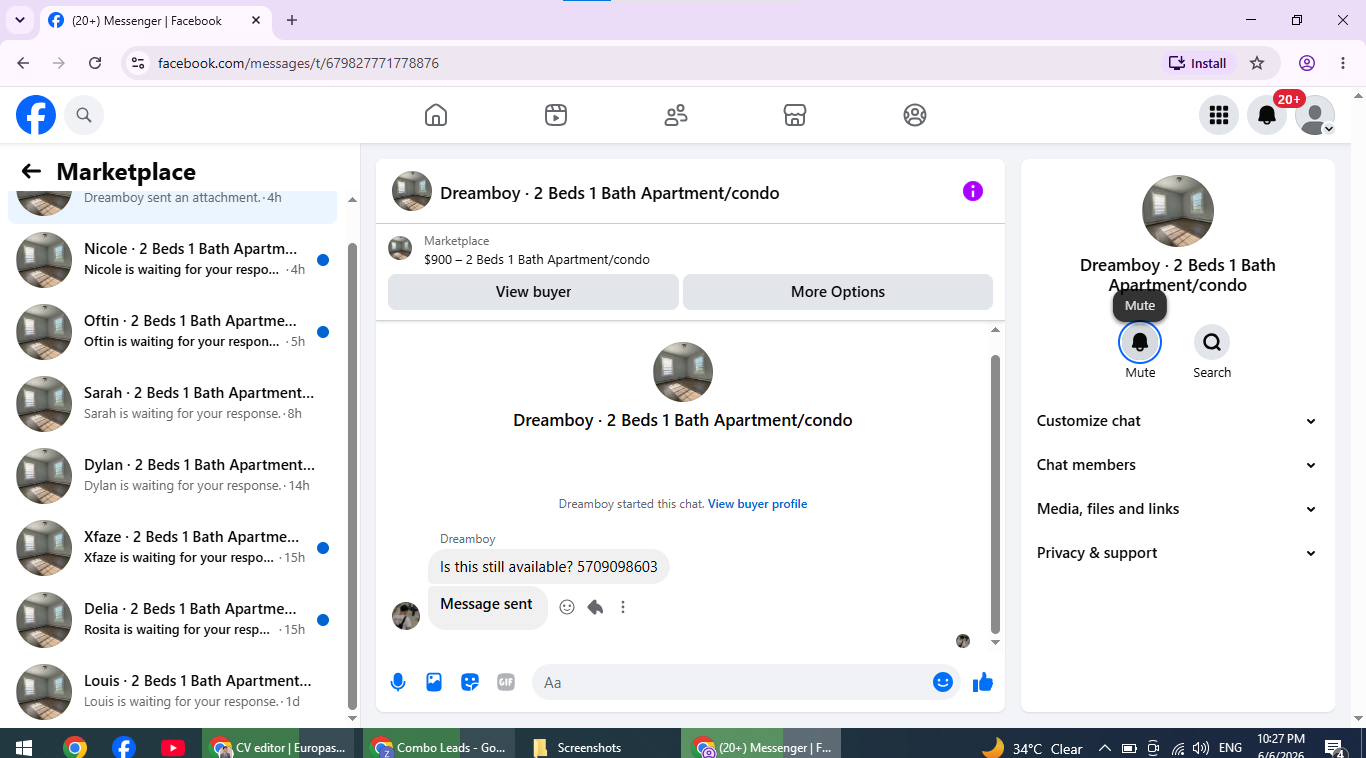Open a new browser tab
The height and width of the screenshot is (758, 1366).
tap(292, 20)
